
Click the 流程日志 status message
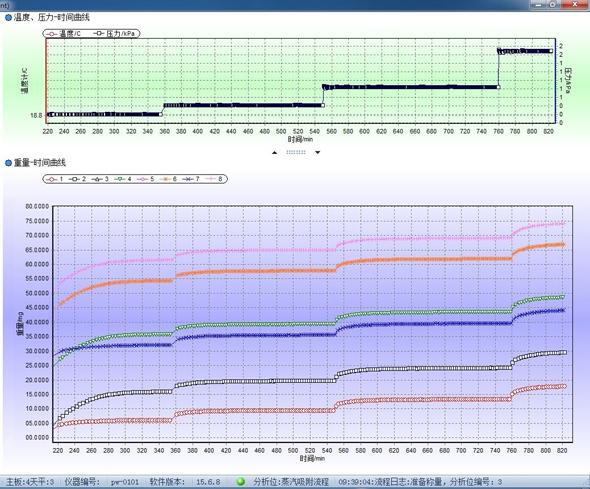[x=420, y=481]
